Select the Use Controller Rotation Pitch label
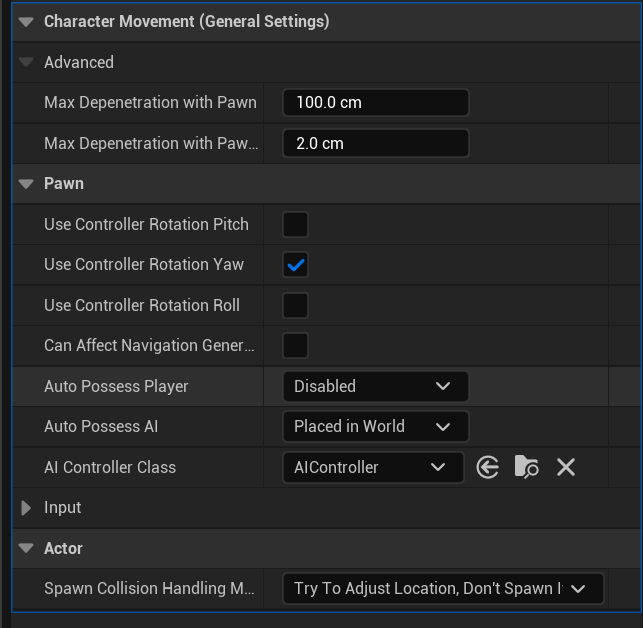This screenshot has height=628, width=643. click(146, 224)
